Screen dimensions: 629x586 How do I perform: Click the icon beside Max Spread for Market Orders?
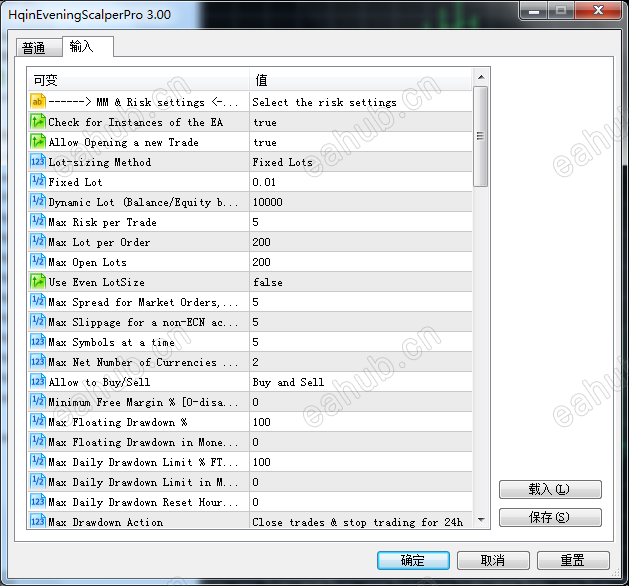point(38,302)
